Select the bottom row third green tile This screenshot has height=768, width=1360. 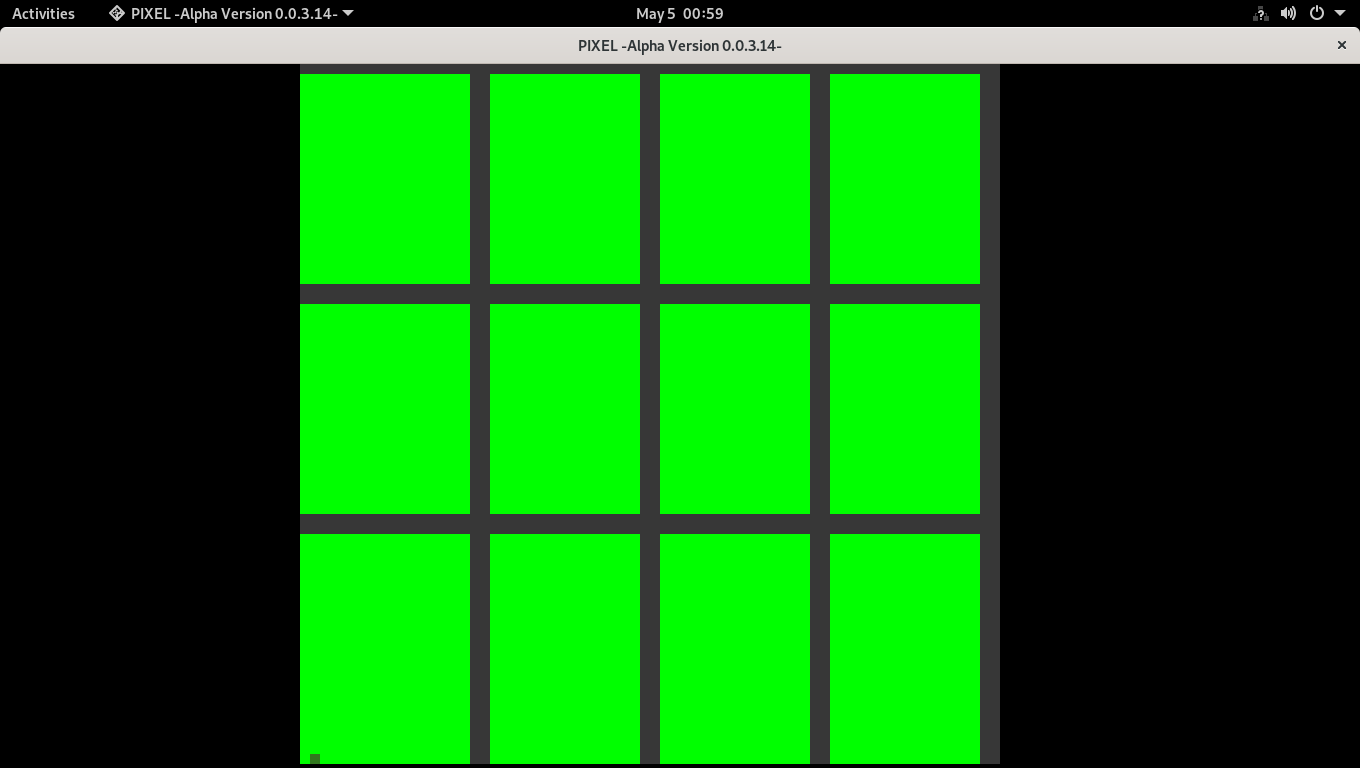(x=735, y=649)
